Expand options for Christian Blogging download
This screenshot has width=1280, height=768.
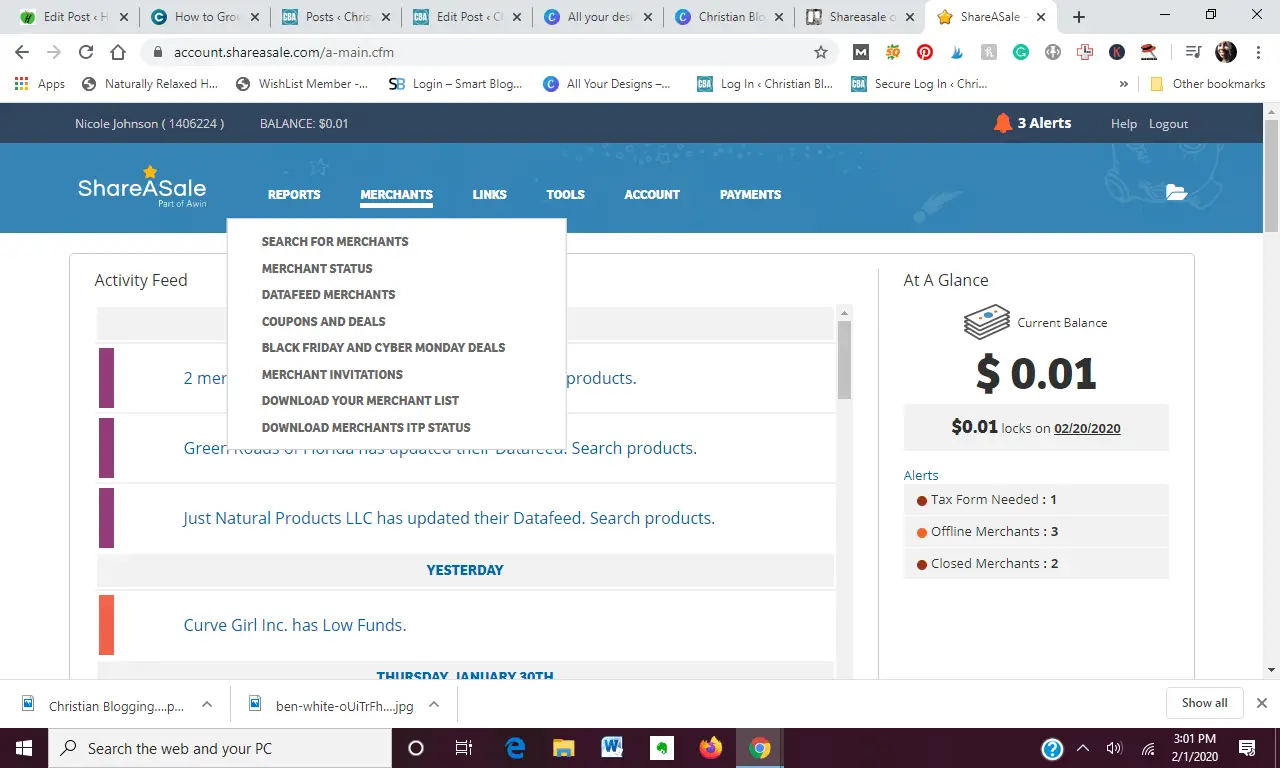click(206, 704)
